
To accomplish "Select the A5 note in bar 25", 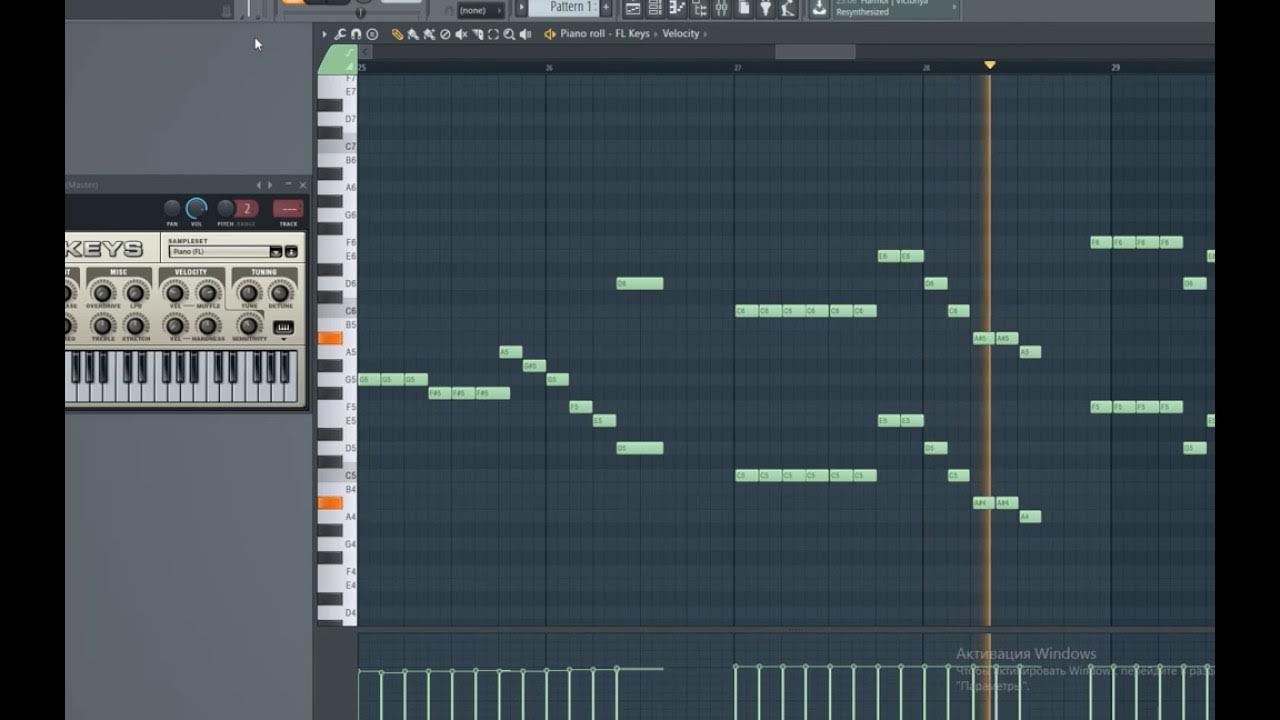I will click(x=511, y=352).
